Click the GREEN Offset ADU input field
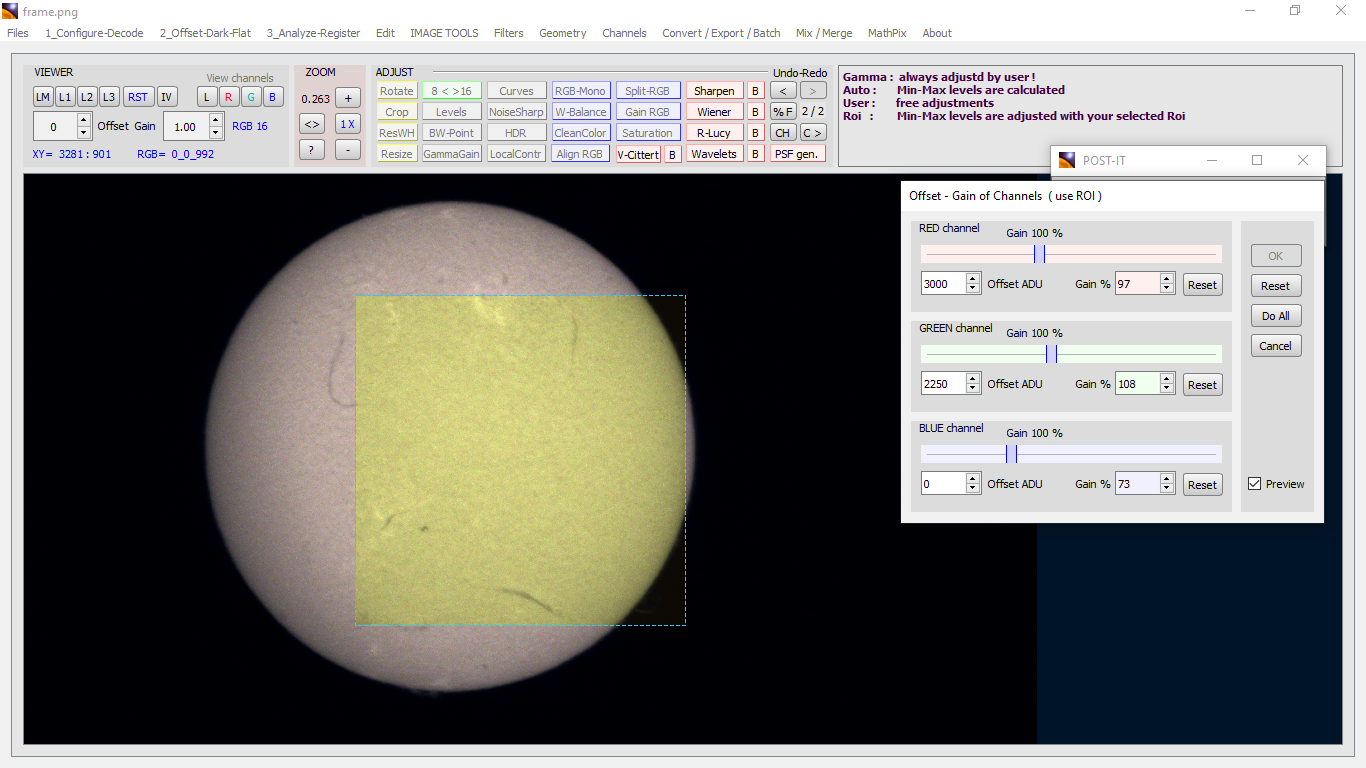 click(944, 384)
